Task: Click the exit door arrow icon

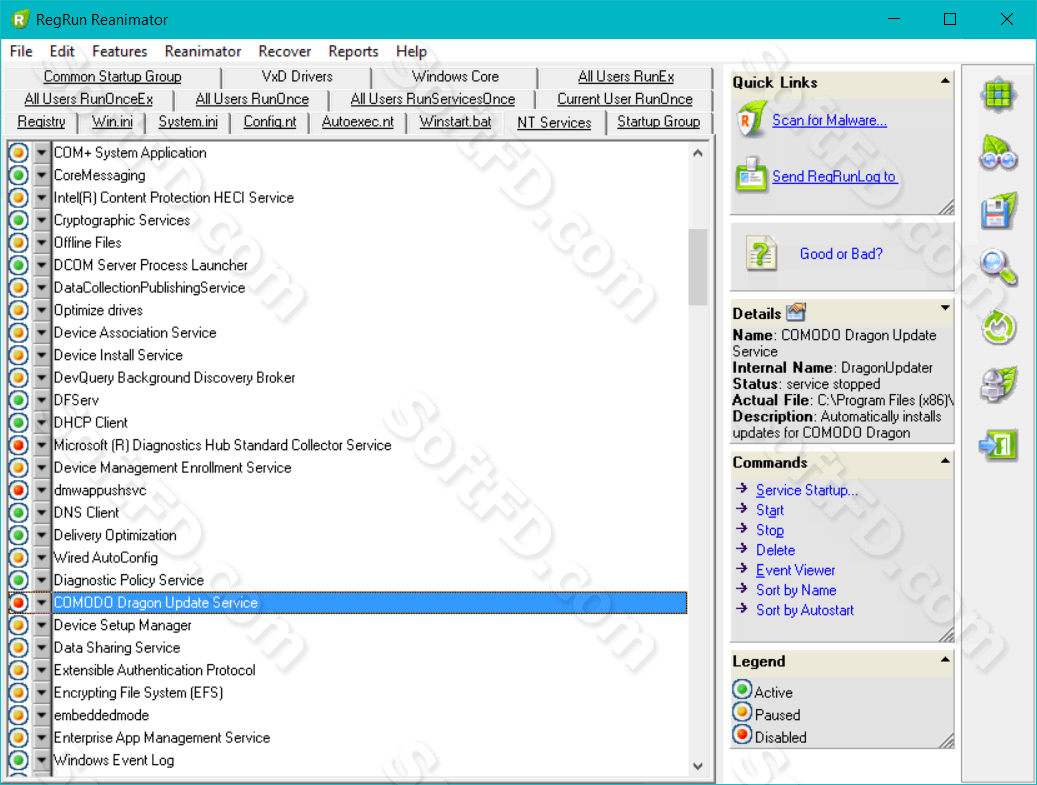Action: click(998, 444)
